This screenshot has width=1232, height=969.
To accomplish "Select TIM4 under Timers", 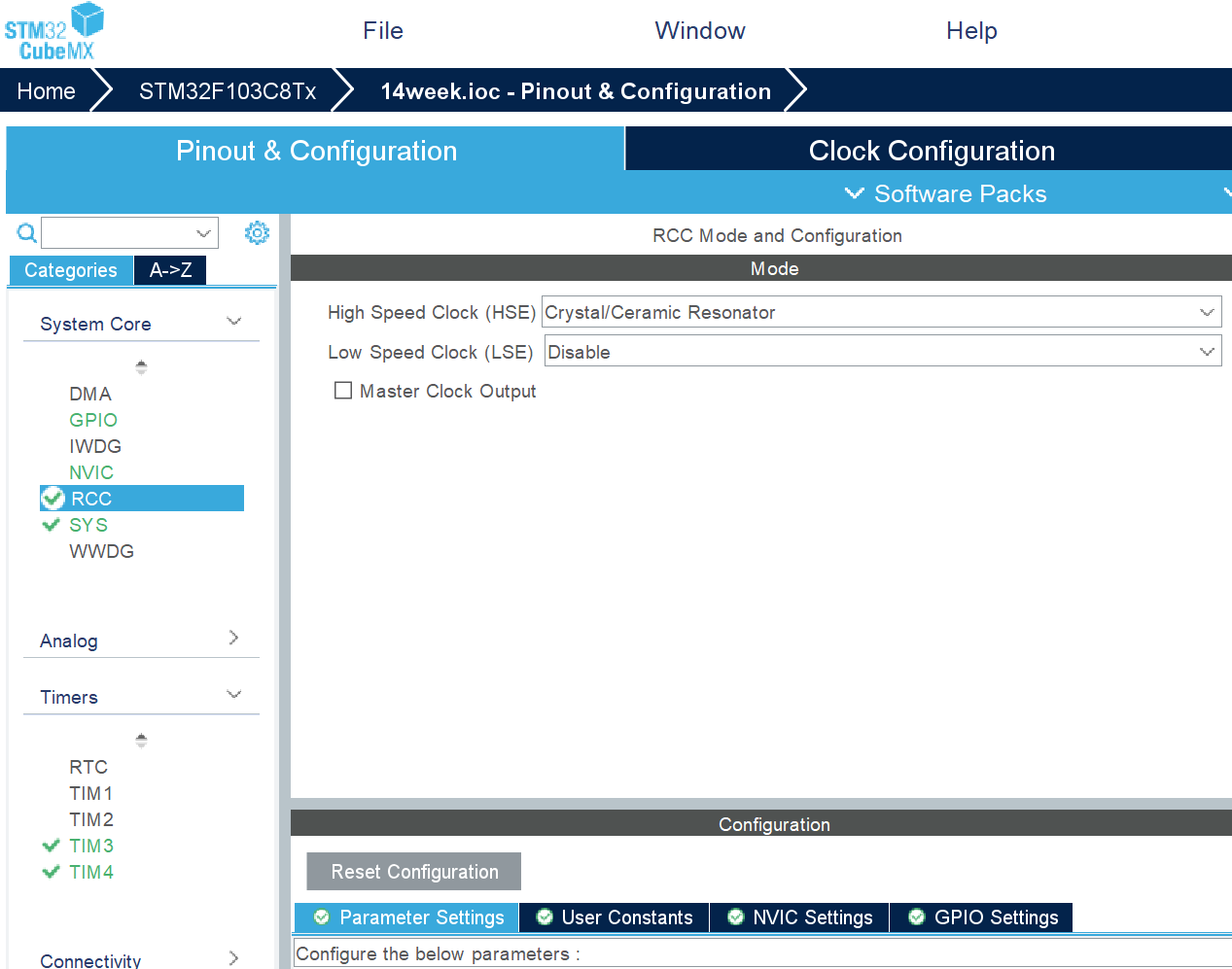I will pyautogui.click(x=91, y=872).
